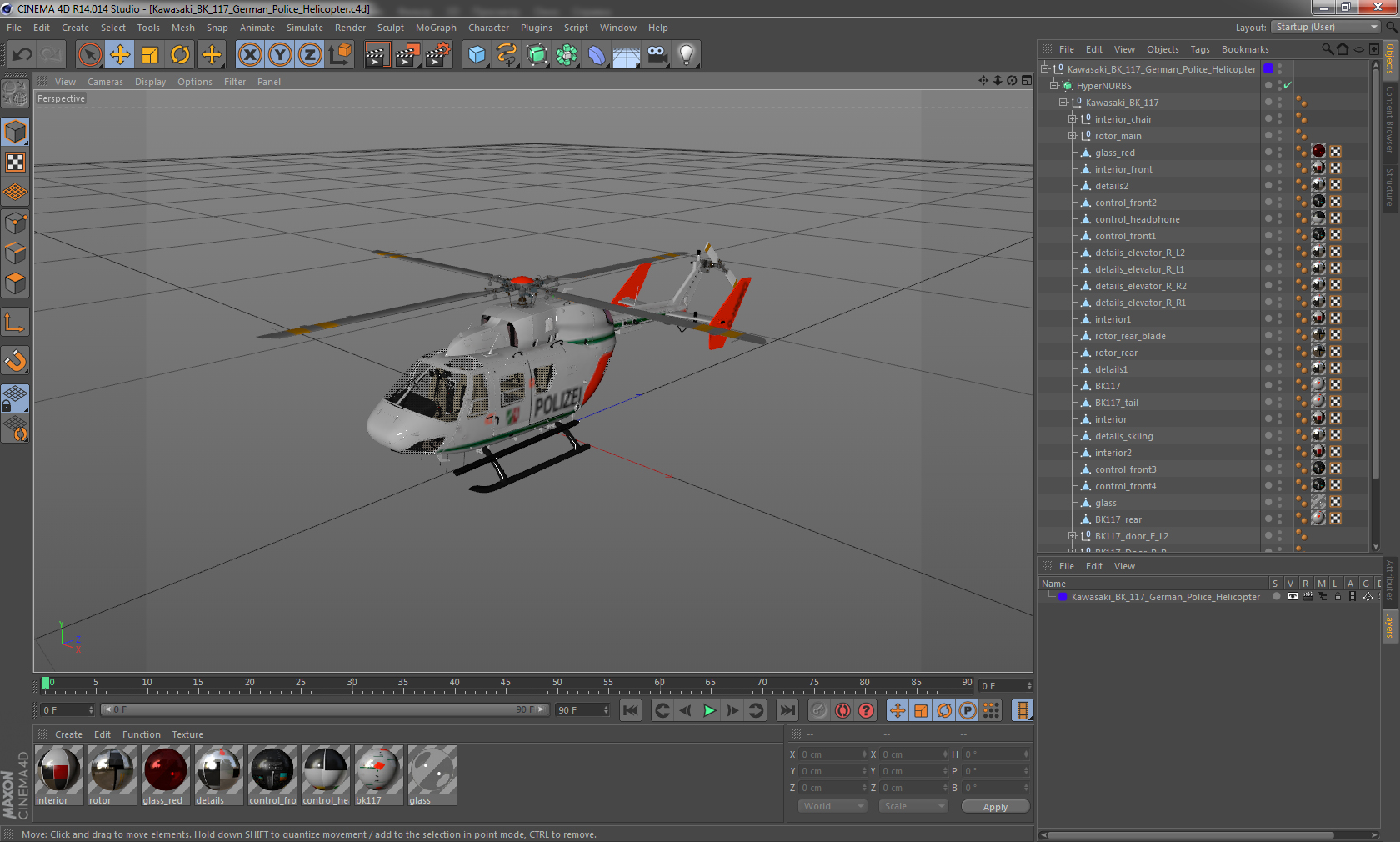This screenshot has height=842, width=1400.
Task: Switch to Texture mode icon
Action: 15,162
